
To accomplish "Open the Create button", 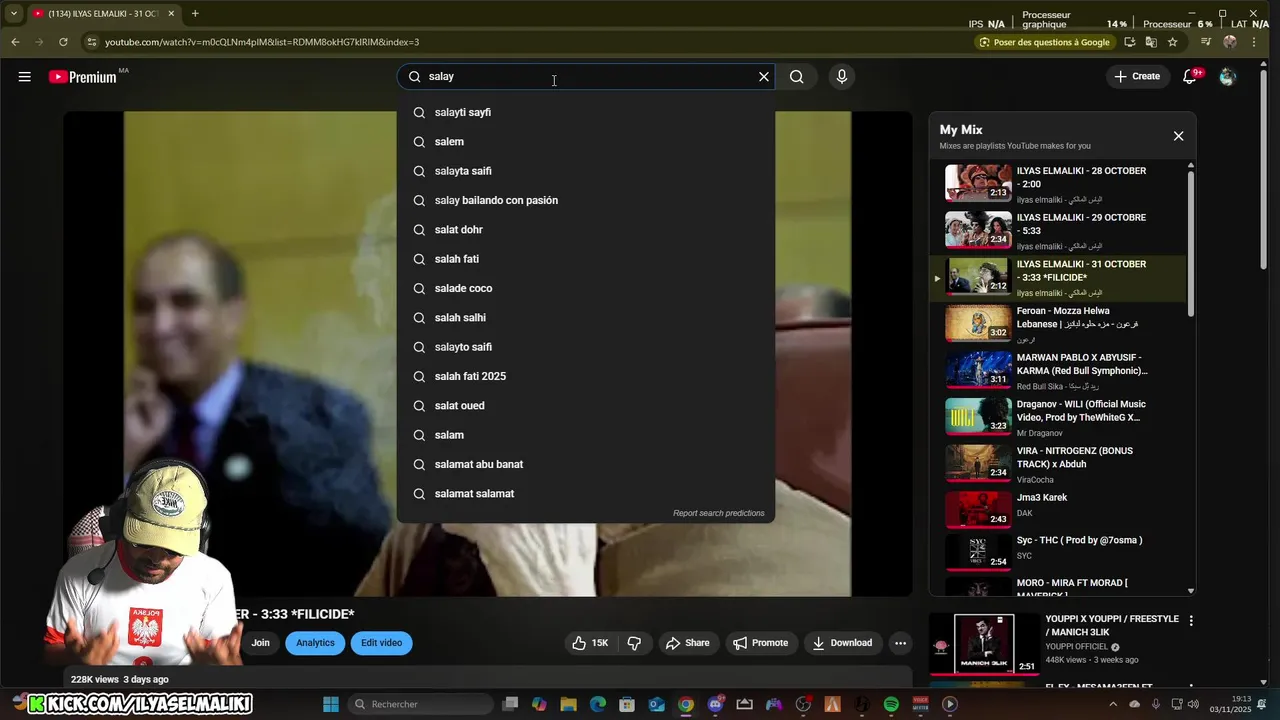I will (x=1138, y=77).
